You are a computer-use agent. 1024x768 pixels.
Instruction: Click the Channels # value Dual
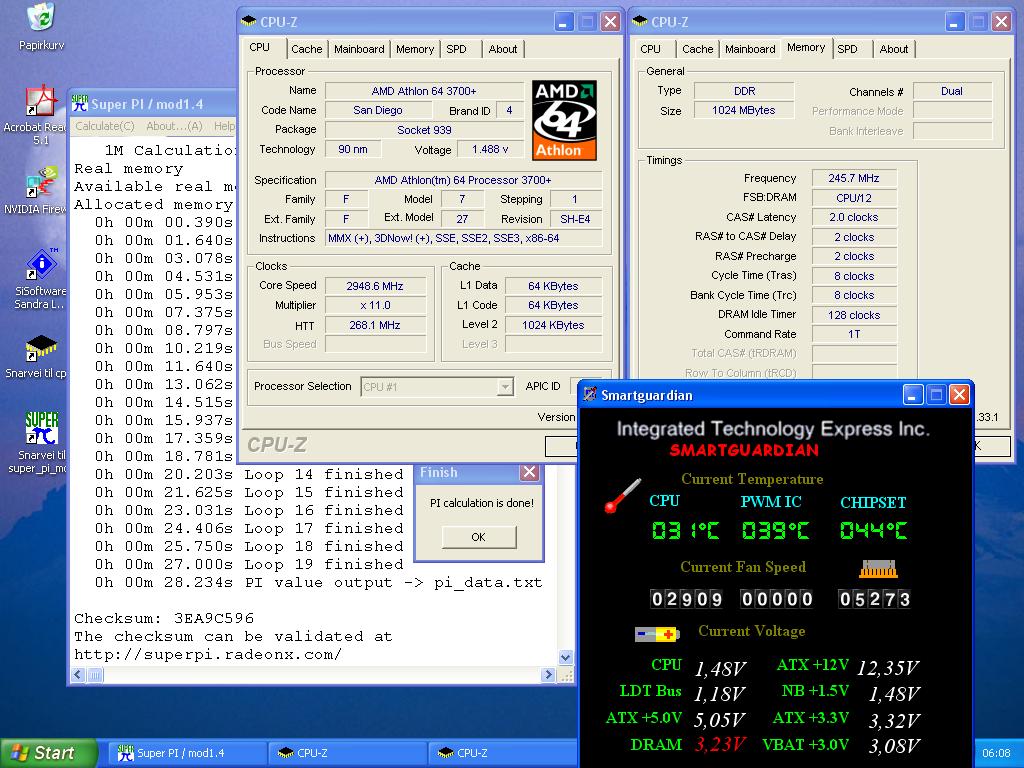[x=952, y=91]
